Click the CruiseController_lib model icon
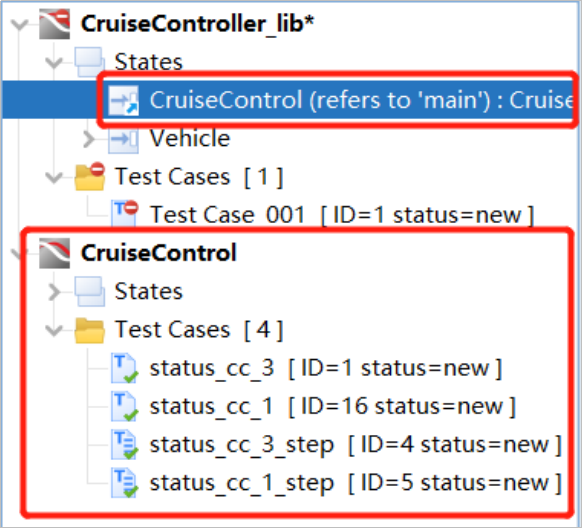 [55, 24]
